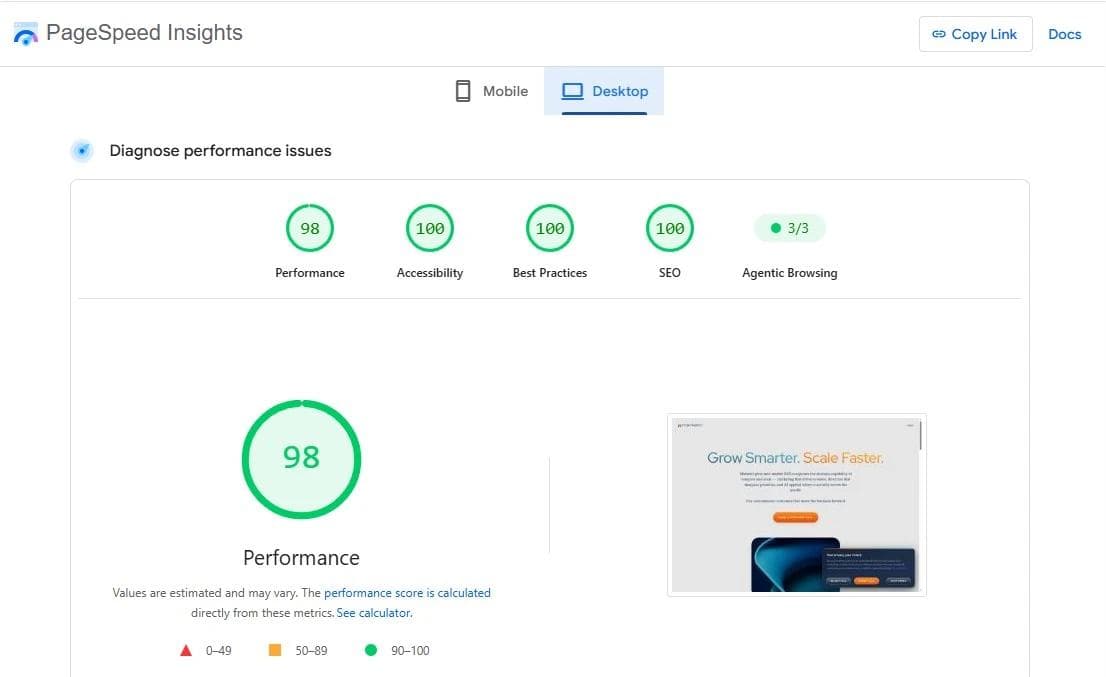
Task: Click the link chain icon in Copy Link
Action: [x=939, y=34]
